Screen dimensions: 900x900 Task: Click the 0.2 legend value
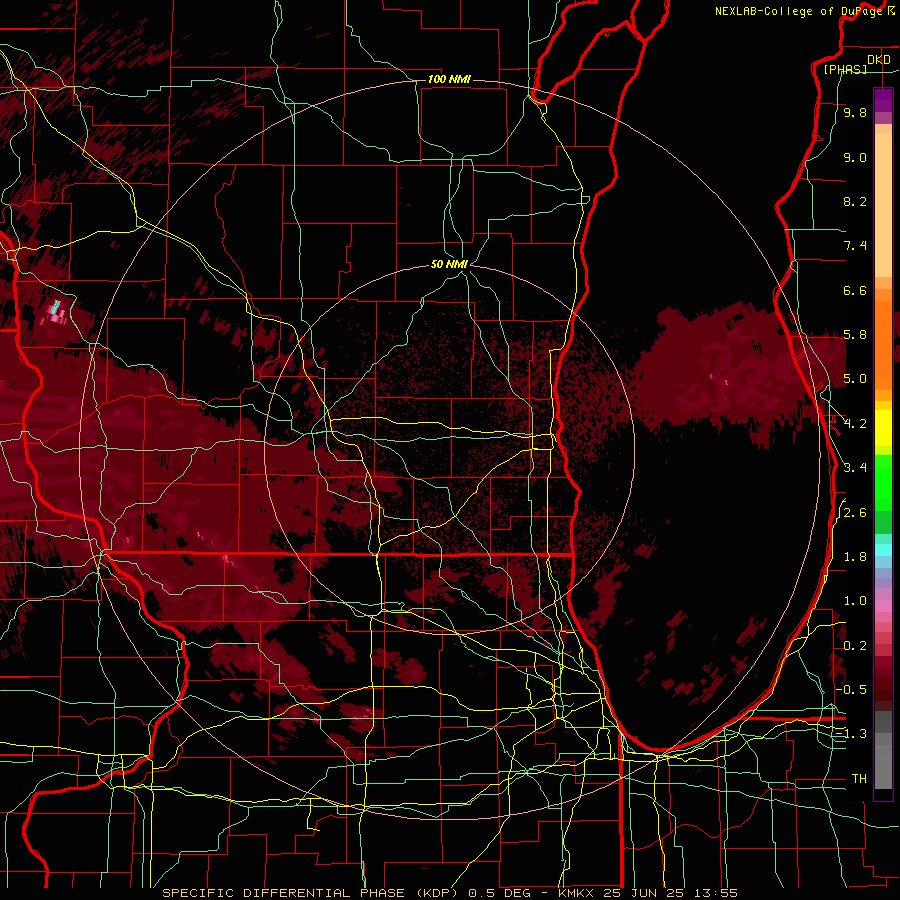pyautogui.click(x=855, y=645)
